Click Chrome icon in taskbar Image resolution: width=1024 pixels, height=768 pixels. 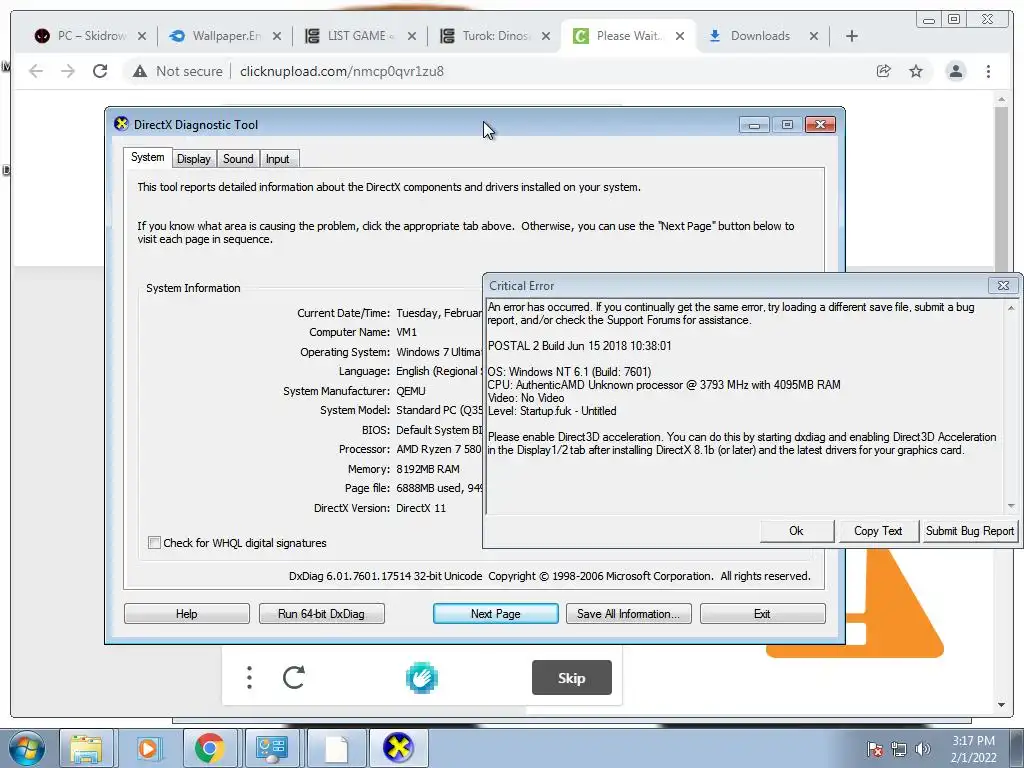pos(209,748)
